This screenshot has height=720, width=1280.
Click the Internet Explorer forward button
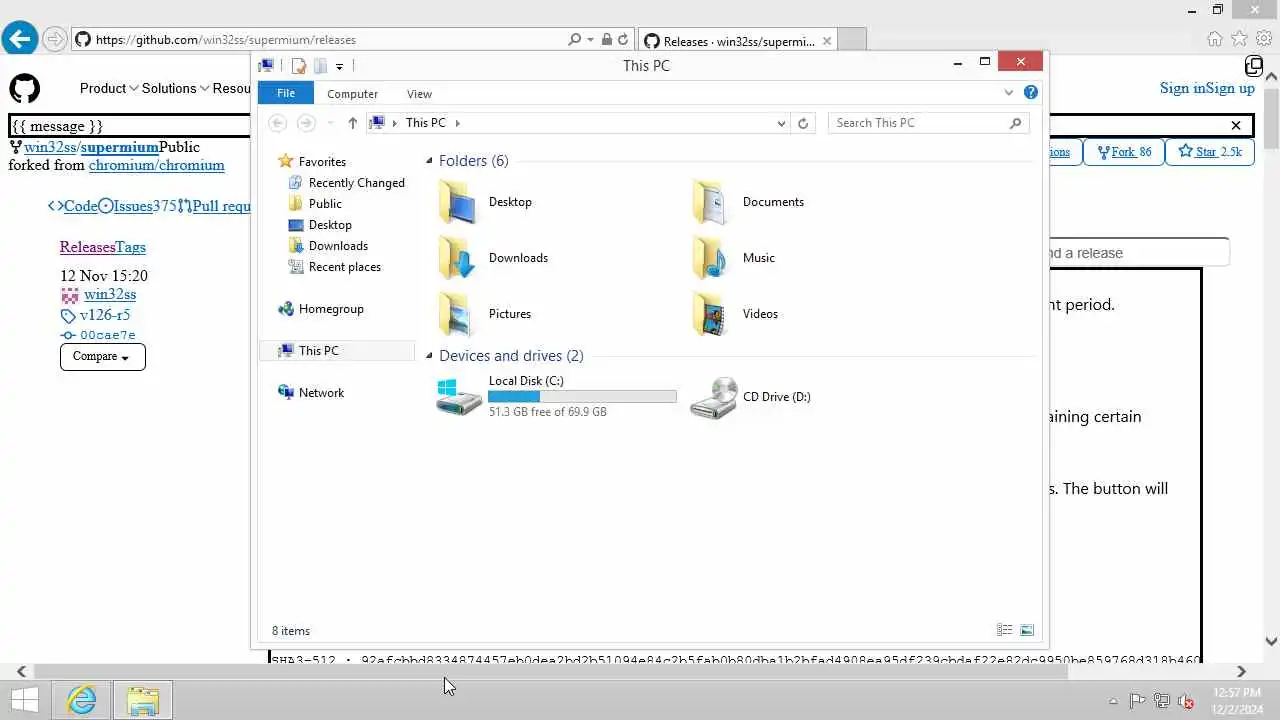55,39
